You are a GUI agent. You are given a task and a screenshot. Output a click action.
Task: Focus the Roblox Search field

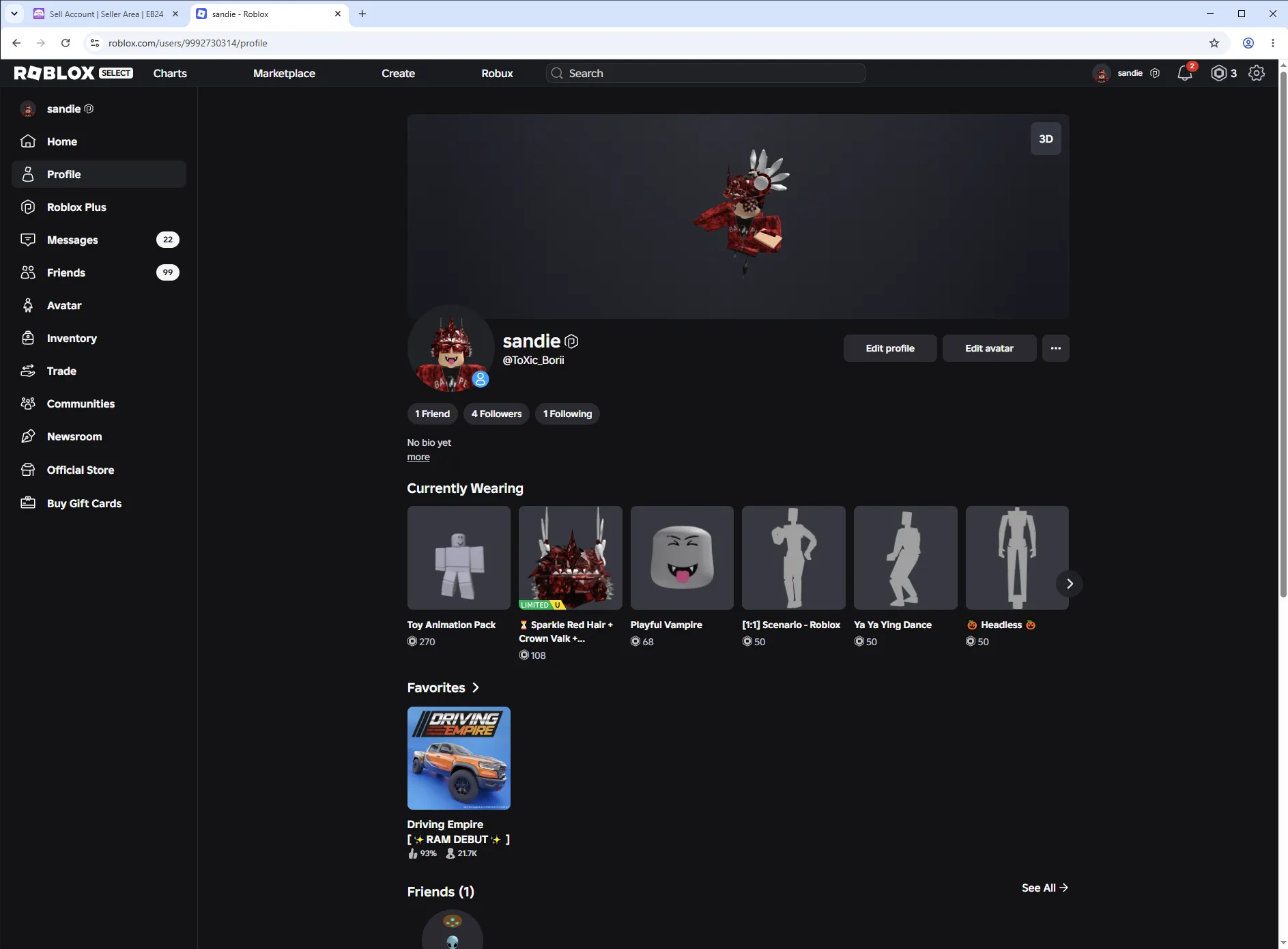pos(706,73)
